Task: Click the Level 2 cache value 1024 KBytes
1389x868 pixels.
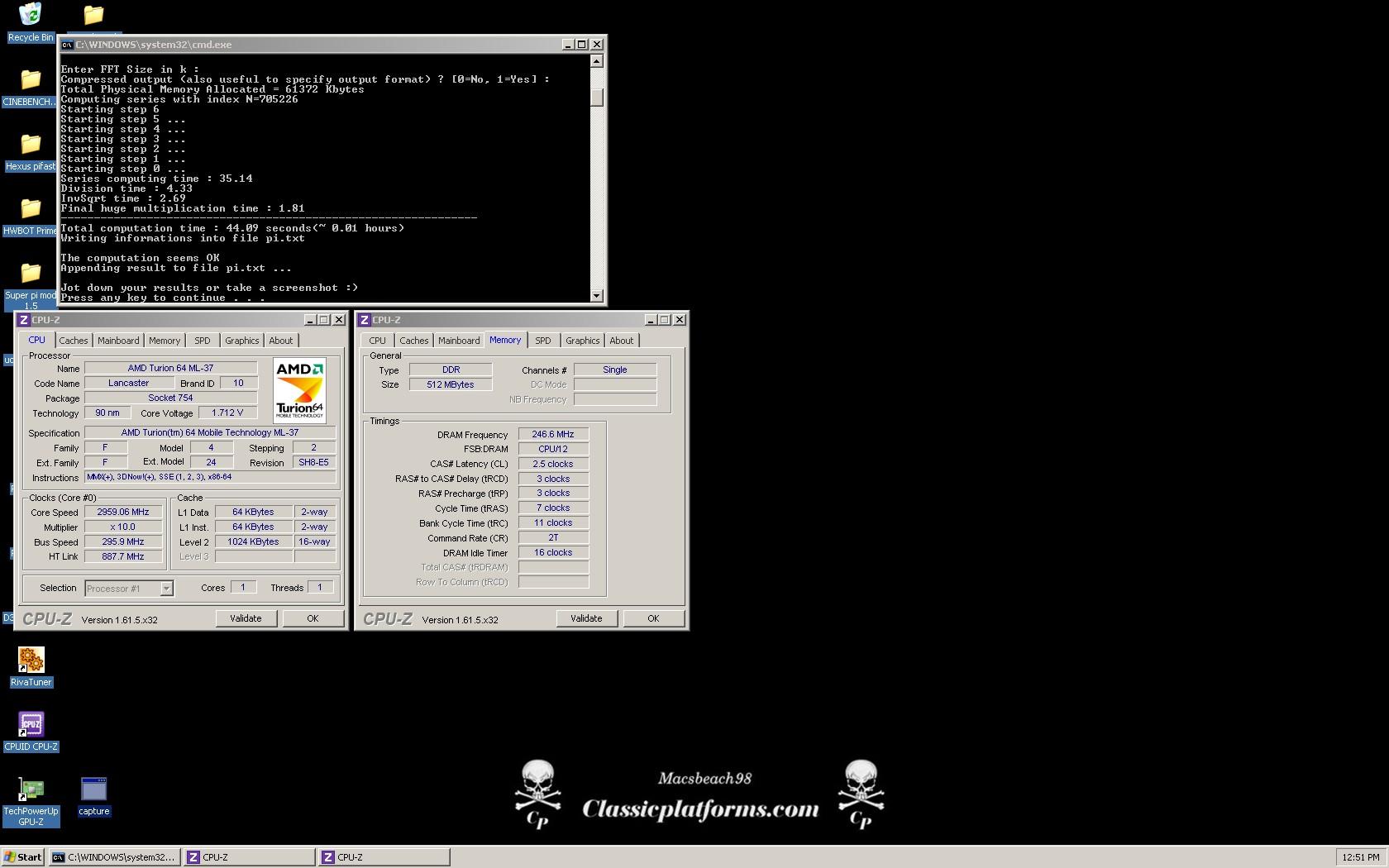Action: tap(254, 542)
